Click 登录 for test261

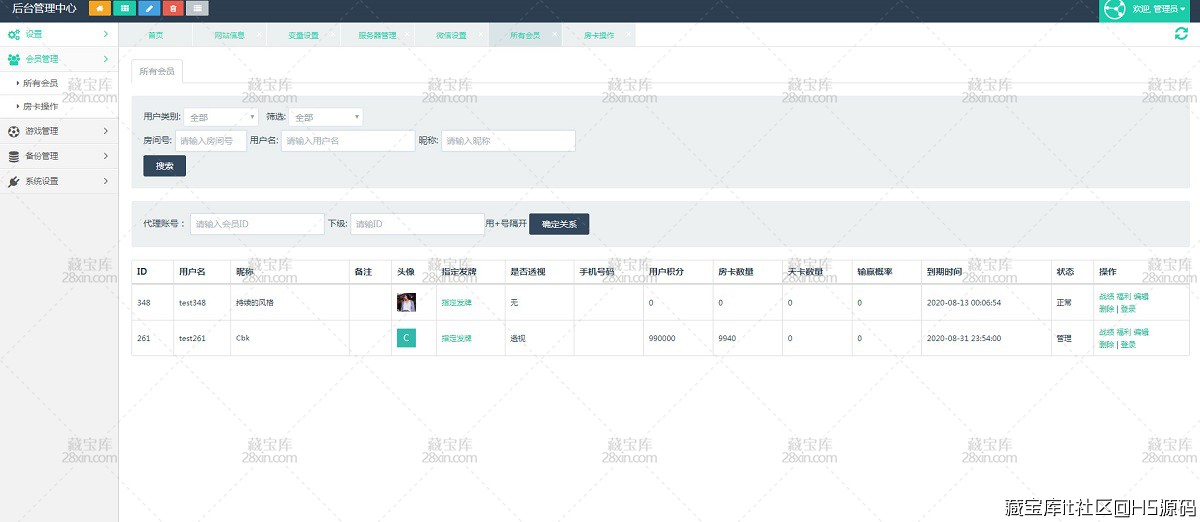1128,344
